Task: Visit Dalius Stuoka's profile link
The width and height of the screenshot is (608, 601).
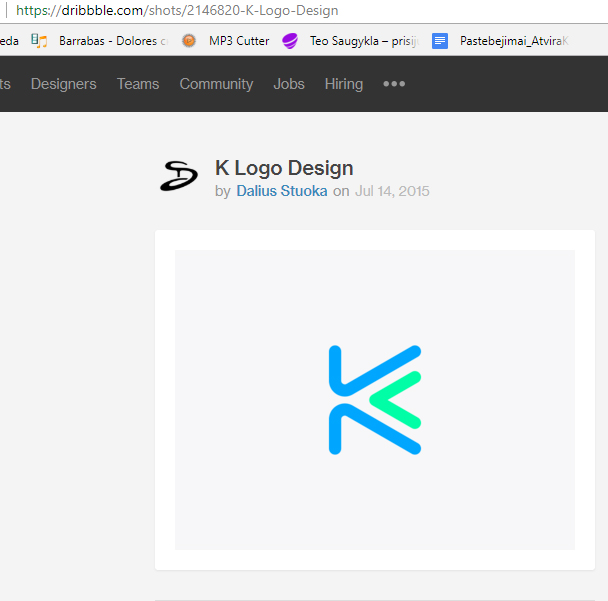Action: tap(281, 191)
